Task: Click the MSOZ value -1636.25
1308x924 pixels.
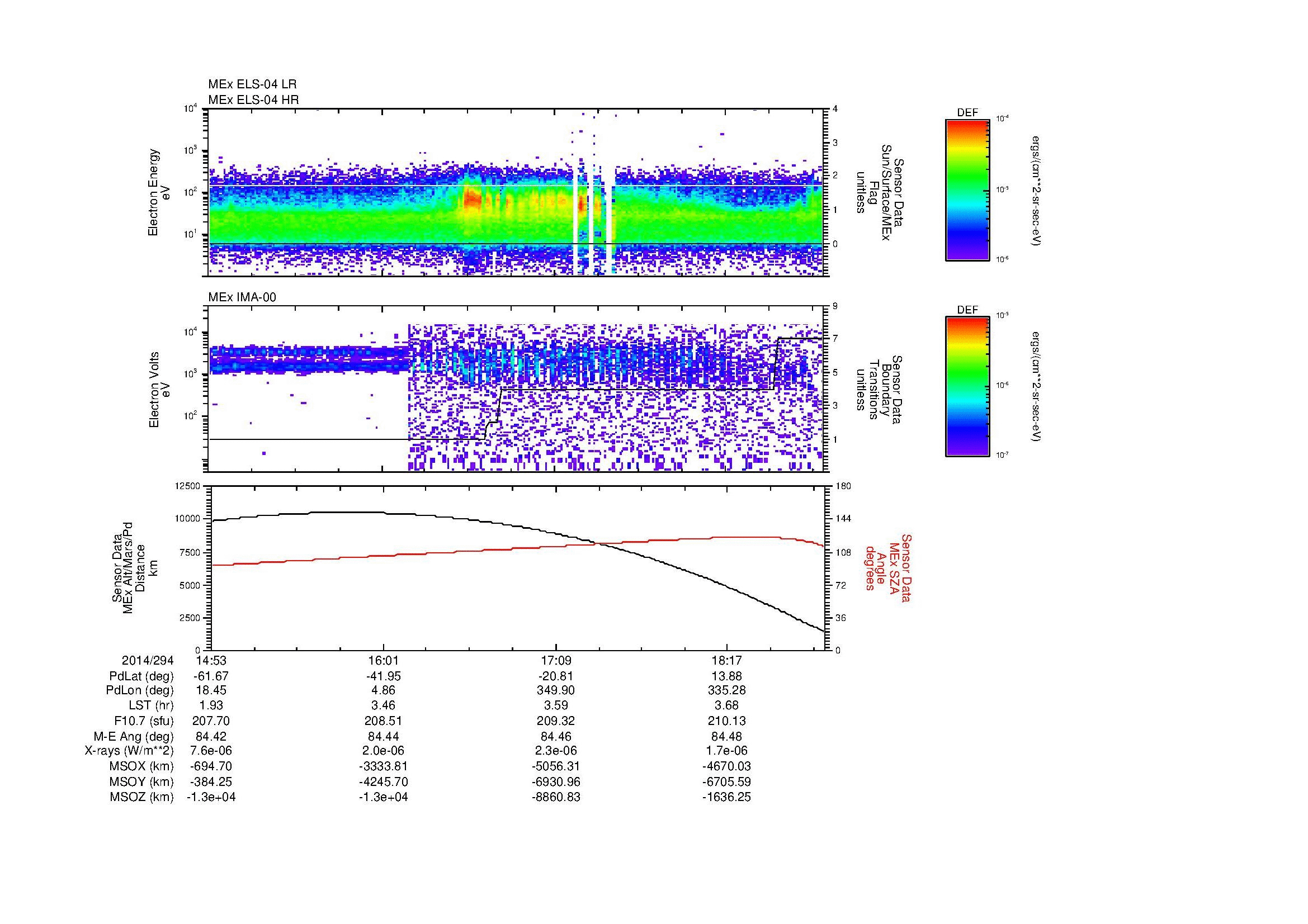Action: 727,797
